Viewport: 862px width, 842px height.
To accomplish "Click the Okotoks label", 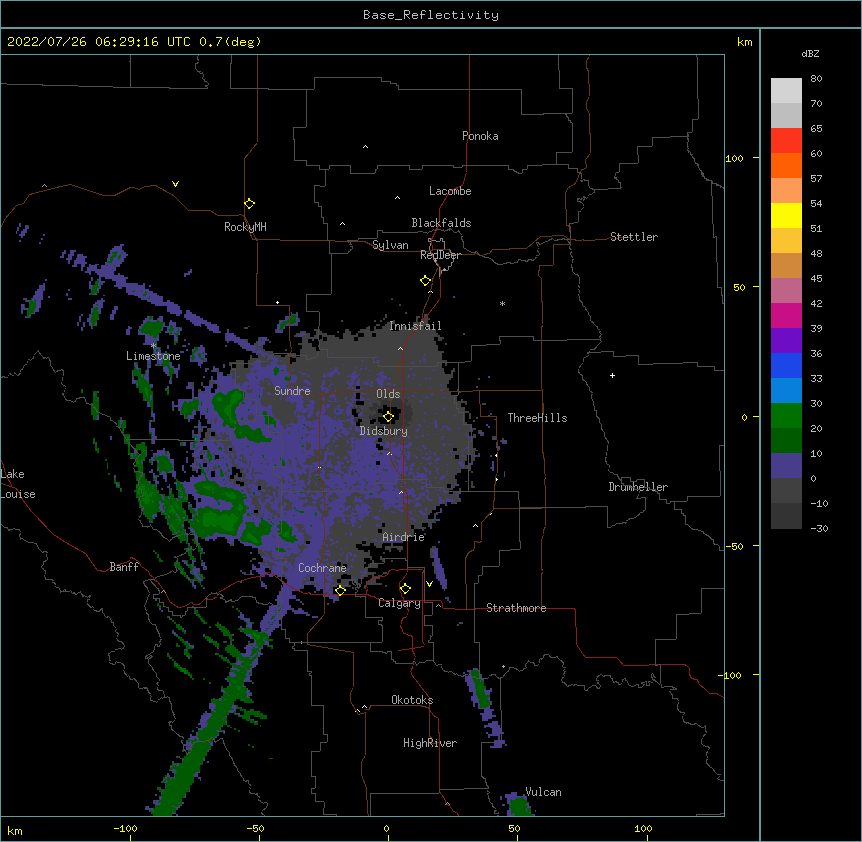I will [x=412, y=700].
